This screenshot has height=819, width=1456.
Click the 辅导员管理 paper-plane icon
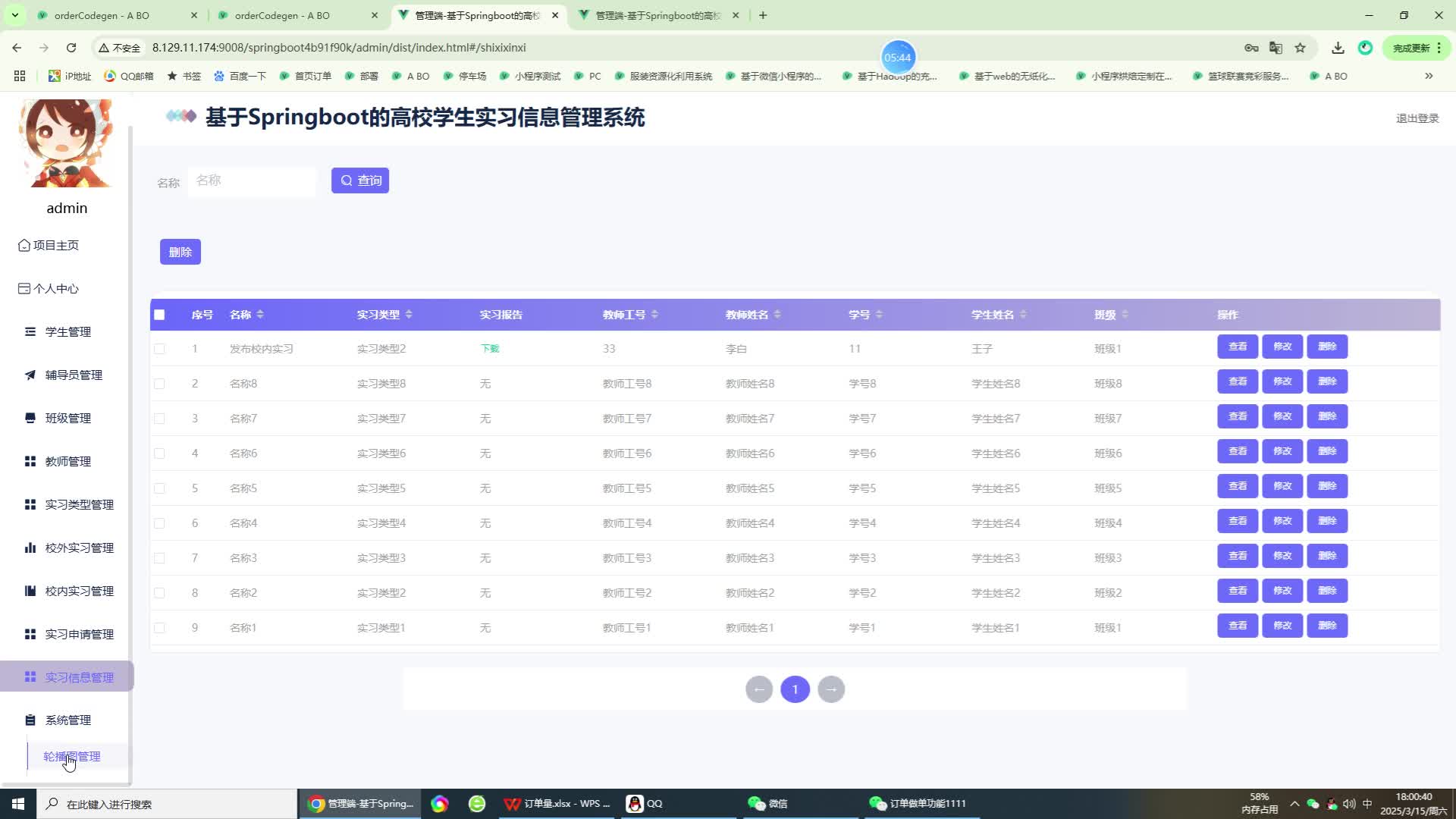tap(30, 375)
